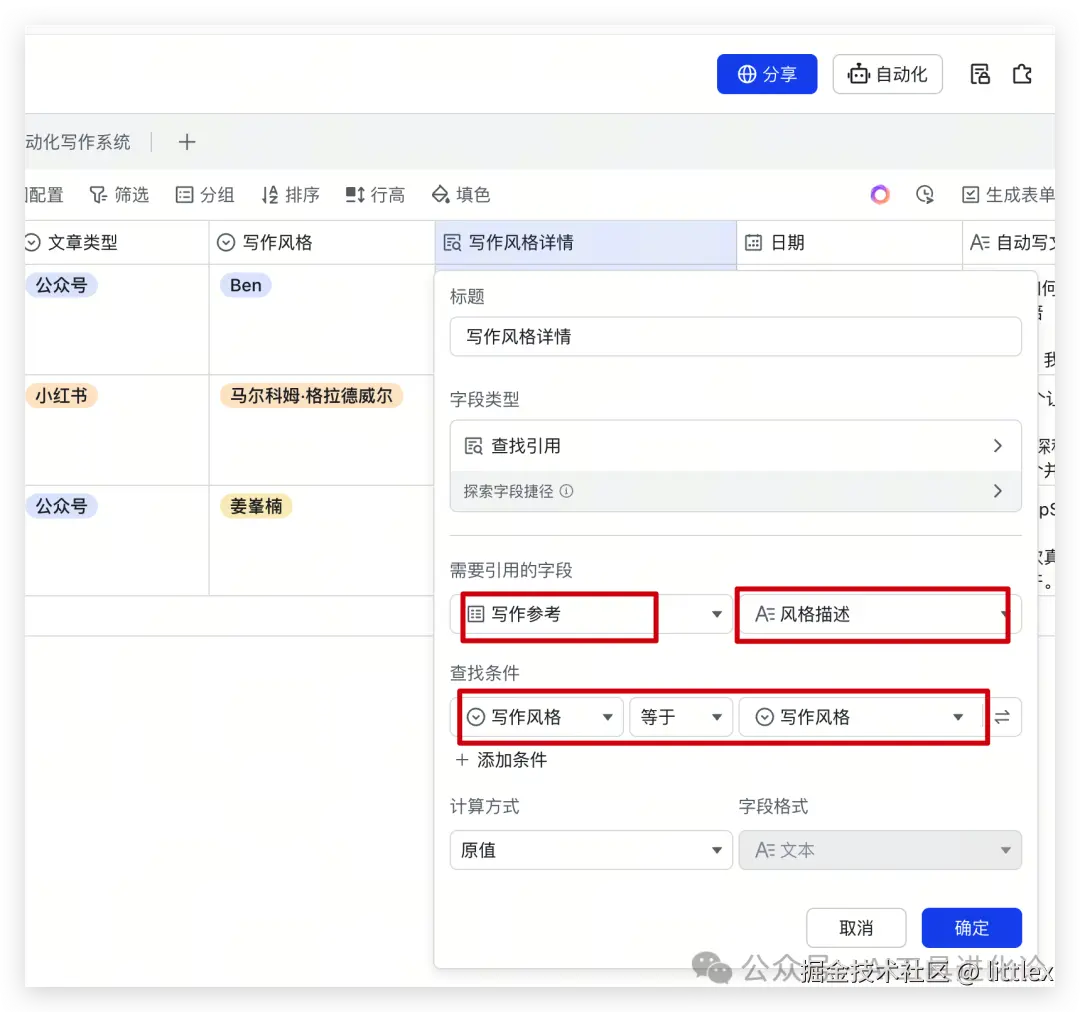This screenshot has width=1080, height=1012.
Task: Click the rainbow AI assistant icon
Action: pos(879,194)
